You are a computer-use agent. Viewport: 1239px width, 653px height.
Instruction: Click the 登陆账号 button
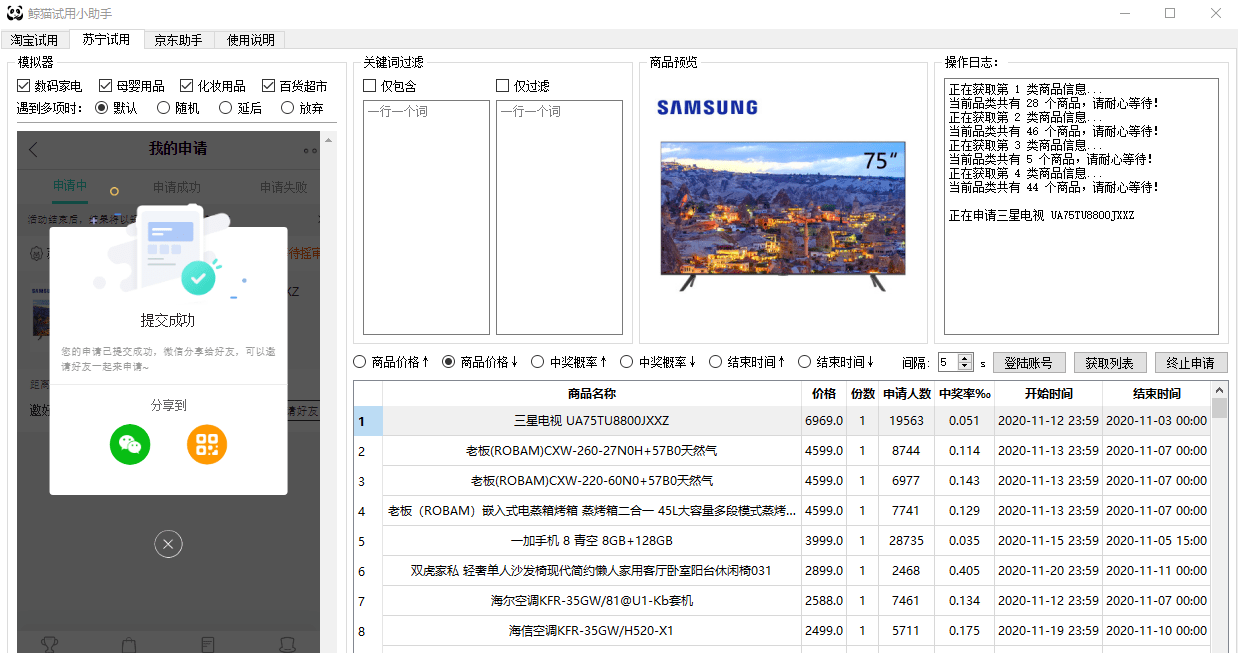tap(1028, 362)
